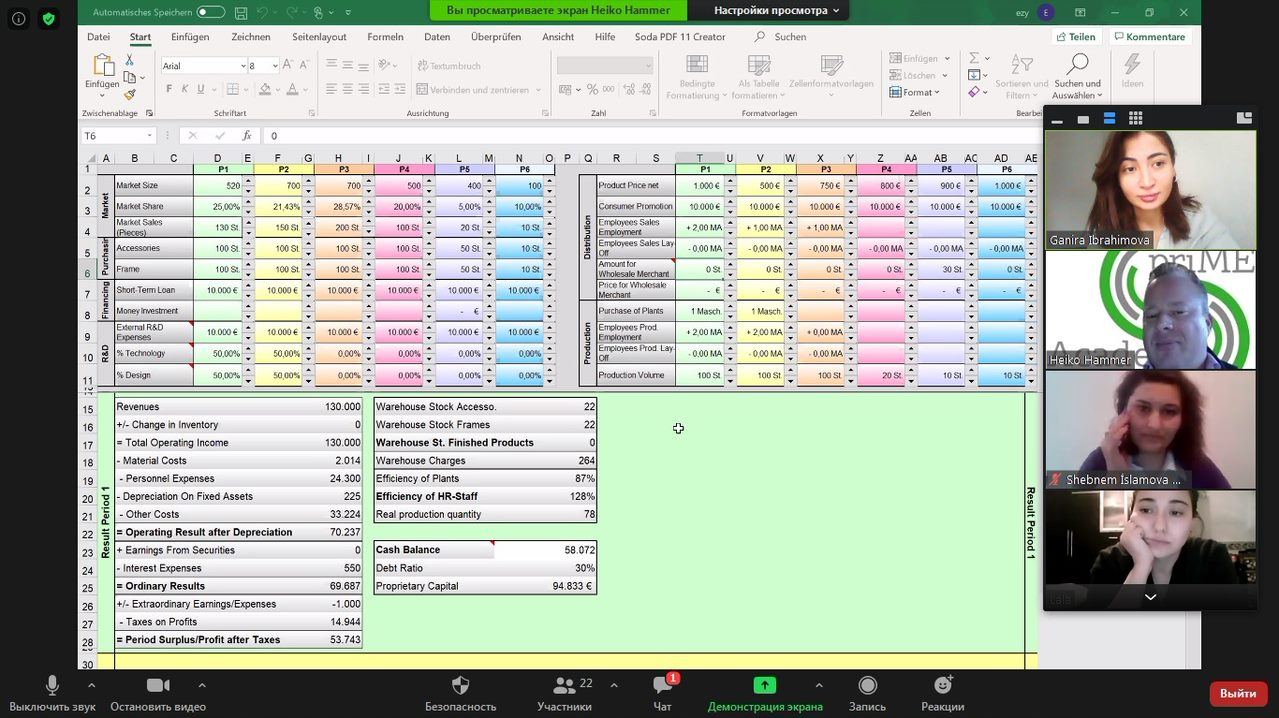Toggle the Automatisches Speichern switch

pos(210,12)
